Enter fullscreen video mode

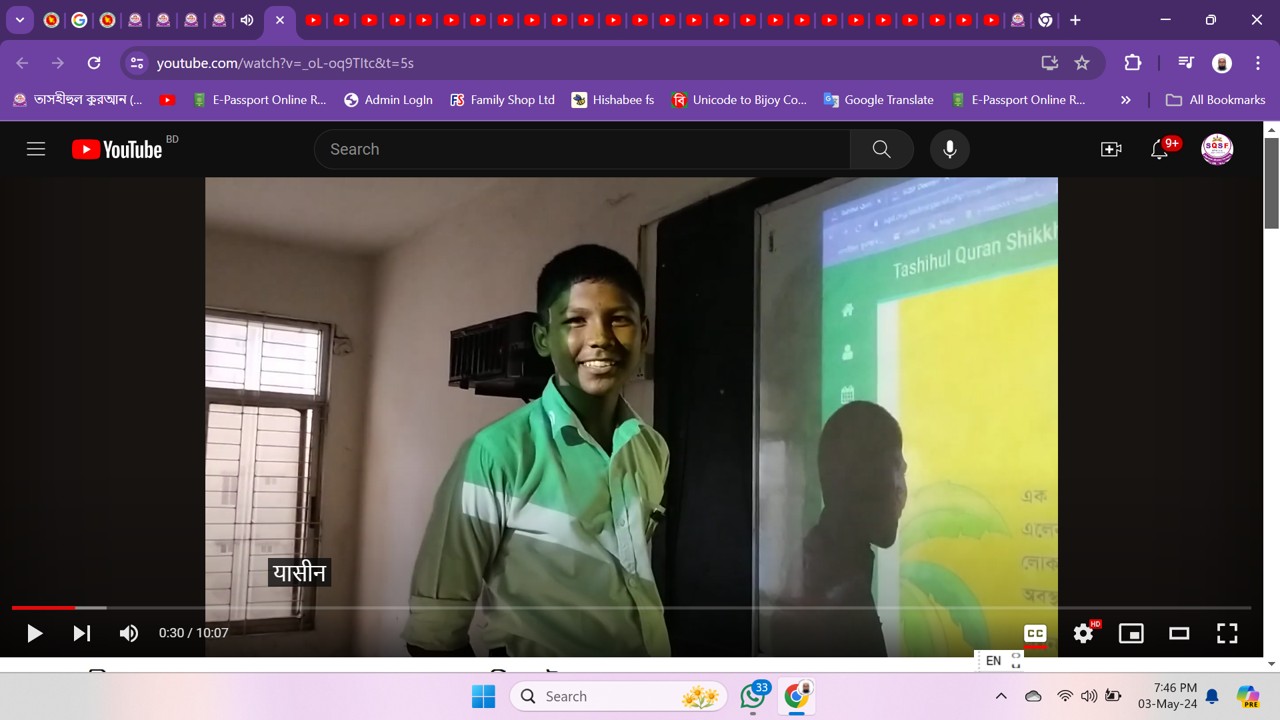click(x=1227, y=633)
